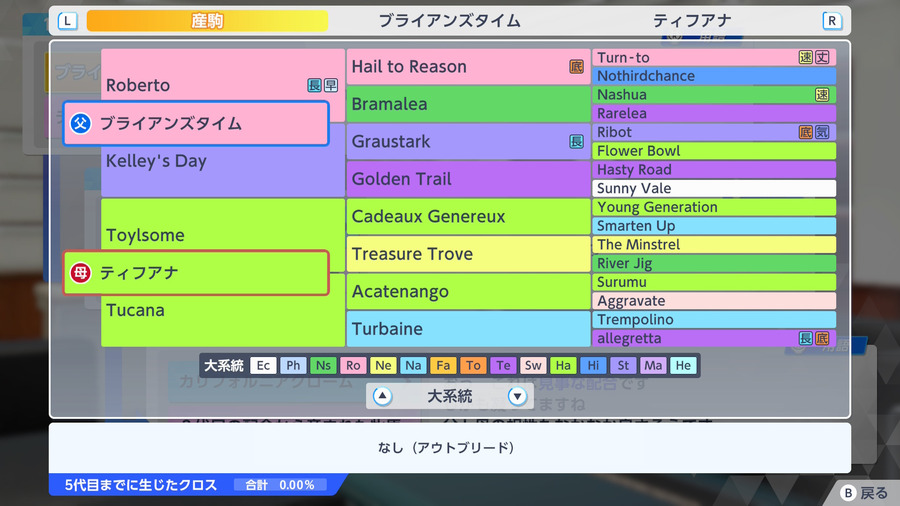Click the なし(アウトブリード) cross result text

click(446, 447)
